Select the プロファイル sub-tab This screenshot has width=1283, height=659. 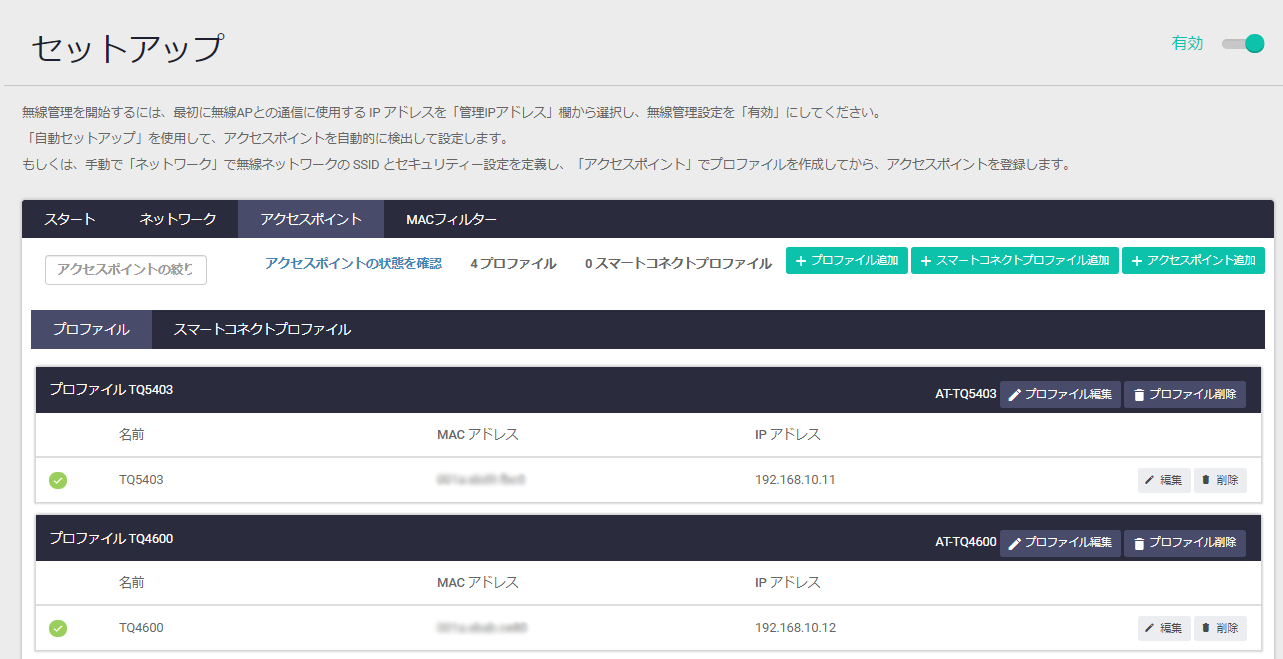91,329
